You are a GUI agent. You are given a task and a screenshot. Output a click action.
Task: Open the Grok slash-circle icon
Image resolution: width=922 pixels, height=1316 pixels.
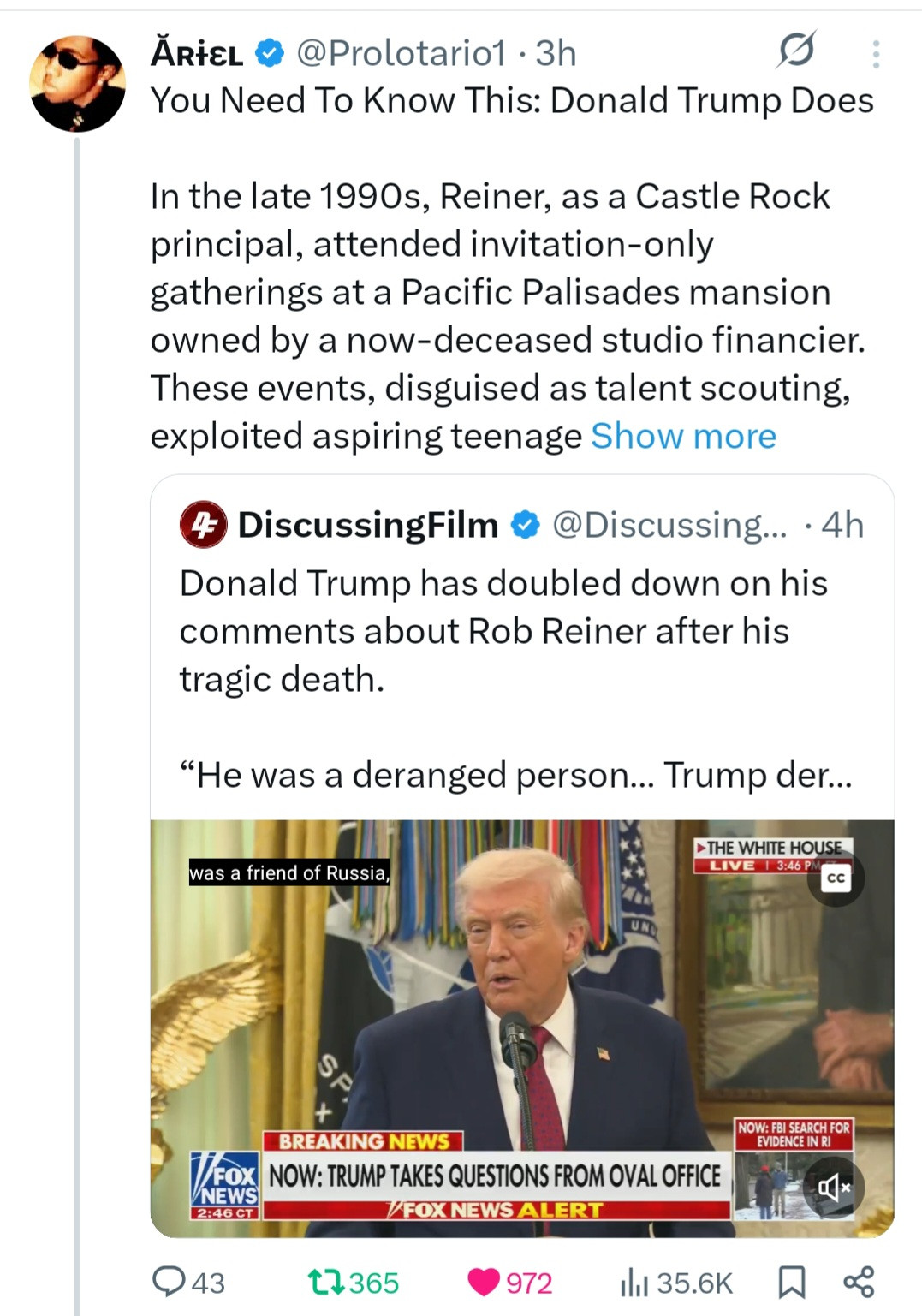coord(796,51)
